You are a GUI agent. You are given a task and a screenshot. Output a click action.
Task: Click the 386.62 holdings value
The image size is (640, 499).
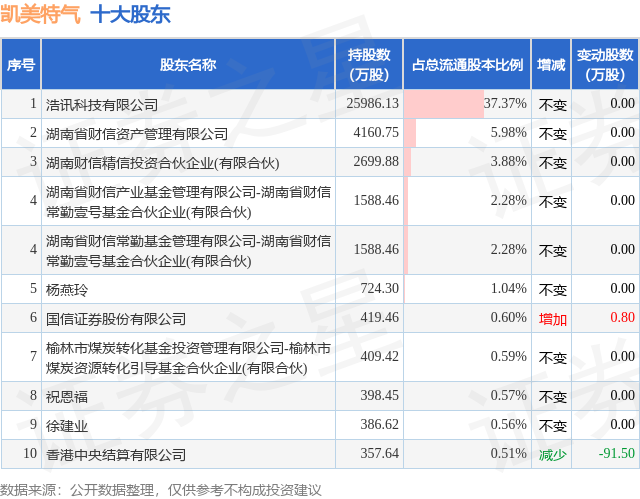[379, 424]
